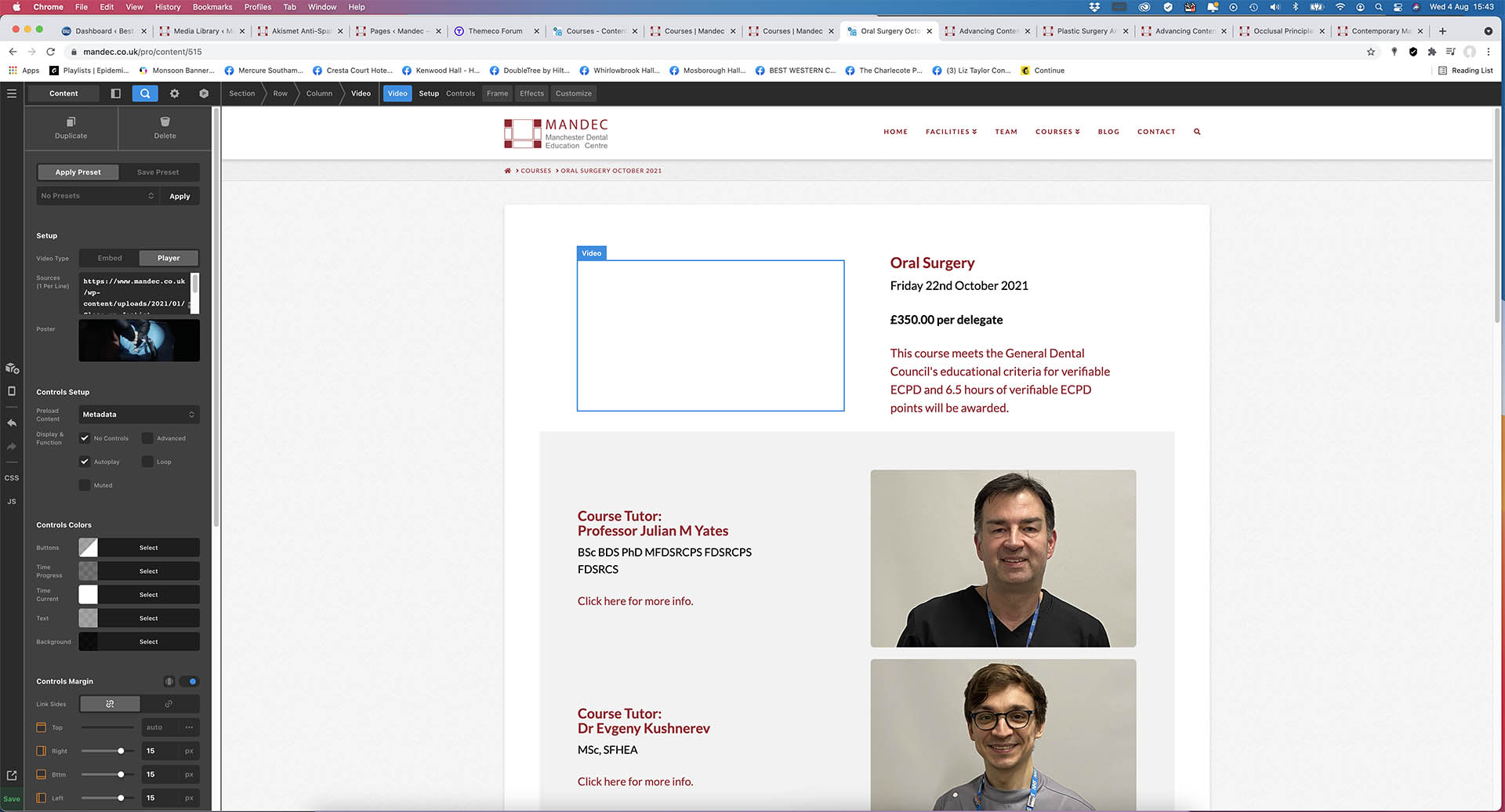Open the CSS editor from sidebar
Screen dimensions: 1505x812
(x=12, y=477)
